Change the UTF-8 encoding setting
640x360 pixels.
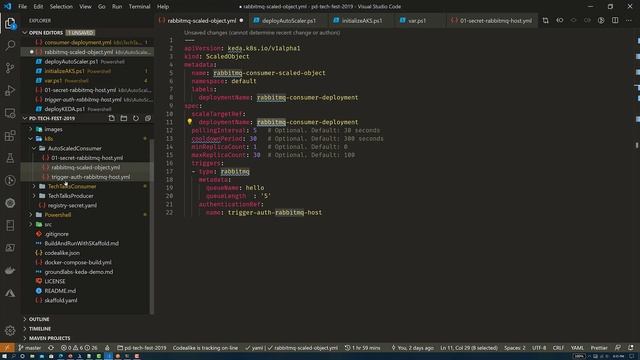tap(539, 348)
